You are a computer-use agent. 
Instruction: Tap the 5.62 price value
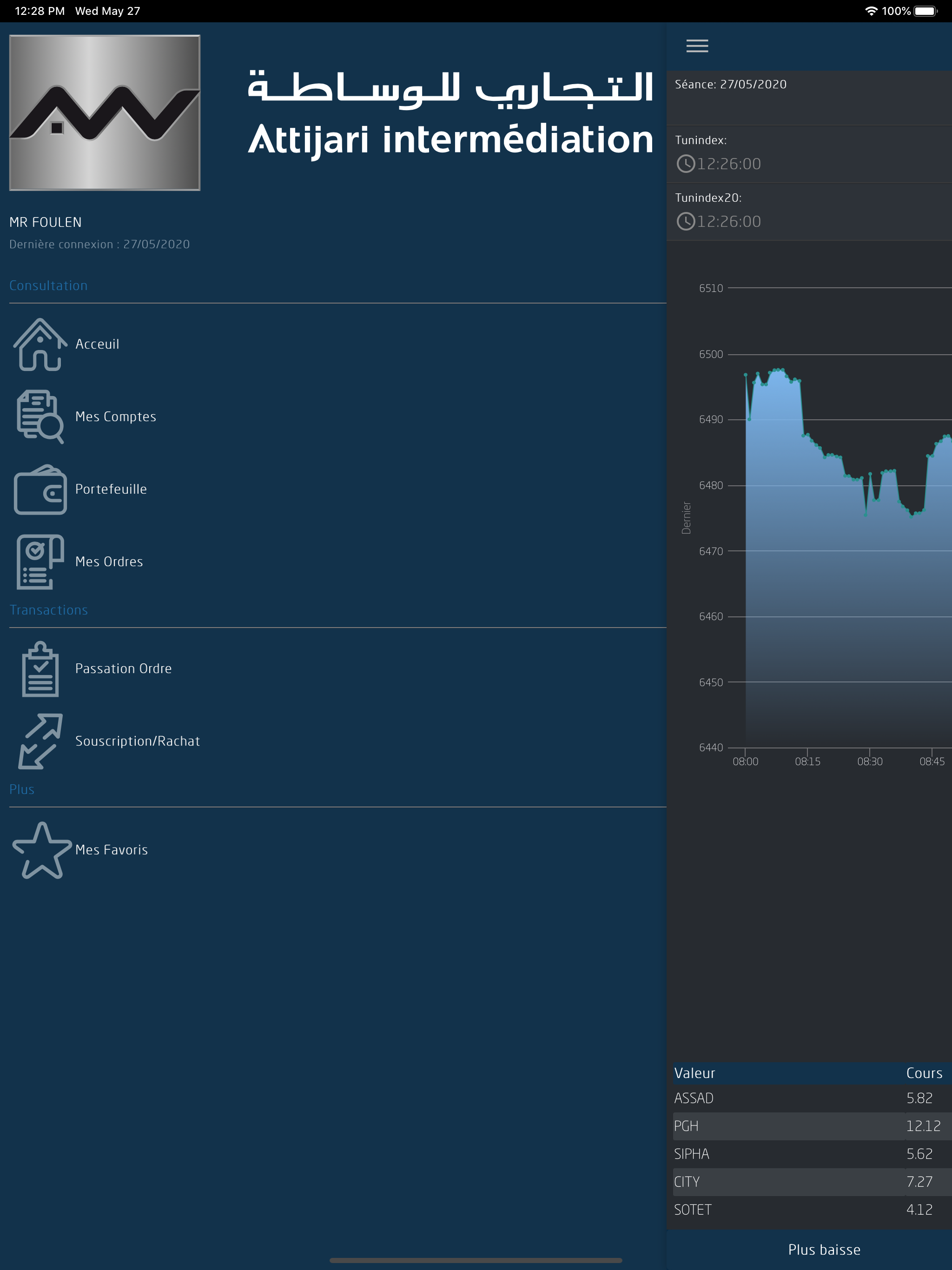pyautogui.click(x=919, y=1154)
